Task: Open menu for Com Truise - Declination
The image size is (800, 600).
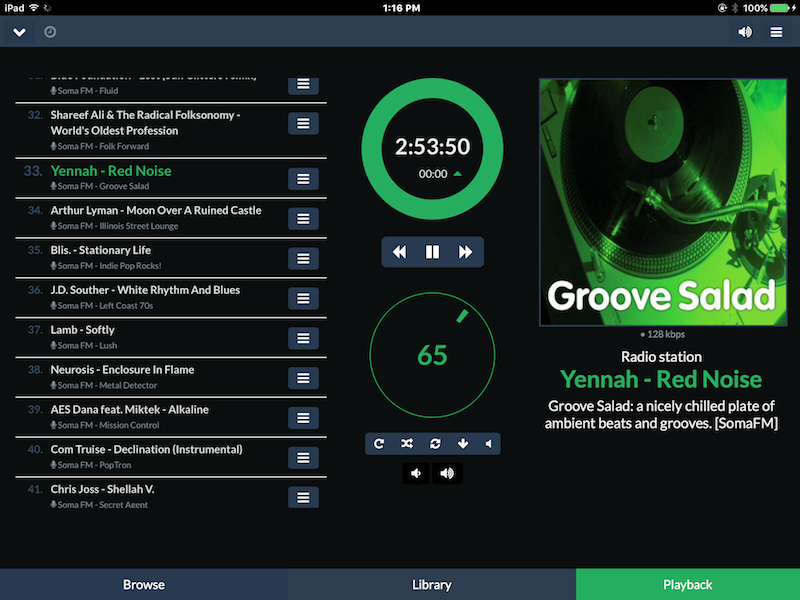Action: [x=303, y=457]
